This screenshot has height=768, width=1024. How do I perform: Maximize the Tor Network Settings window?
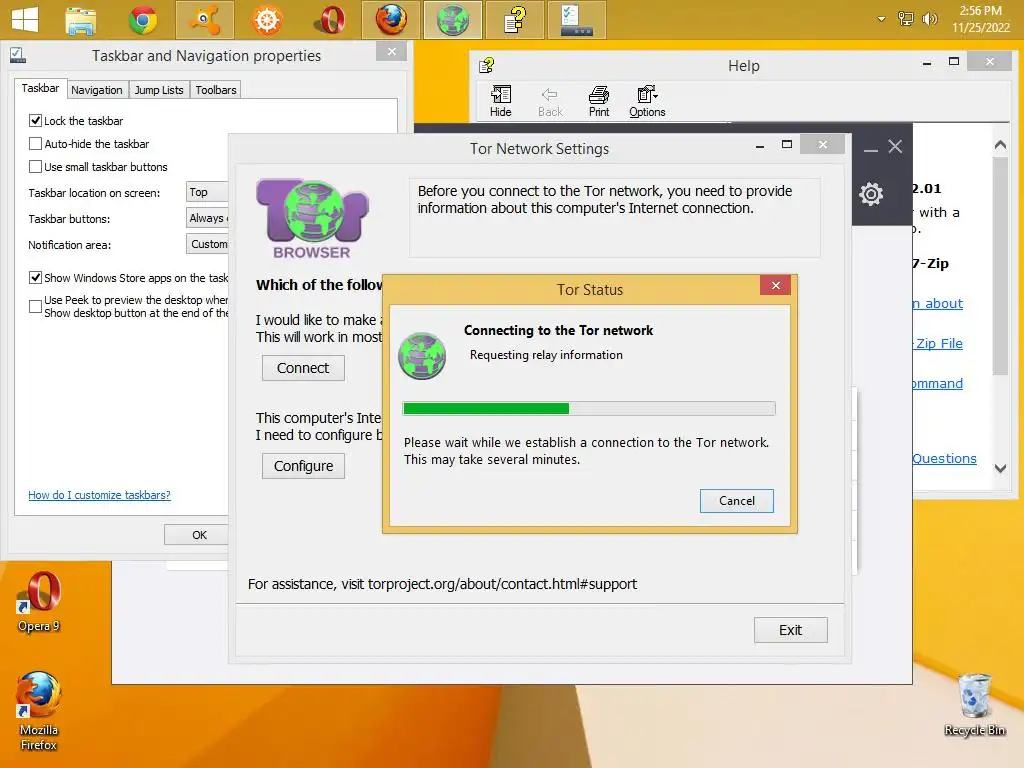tap(787, 144)
